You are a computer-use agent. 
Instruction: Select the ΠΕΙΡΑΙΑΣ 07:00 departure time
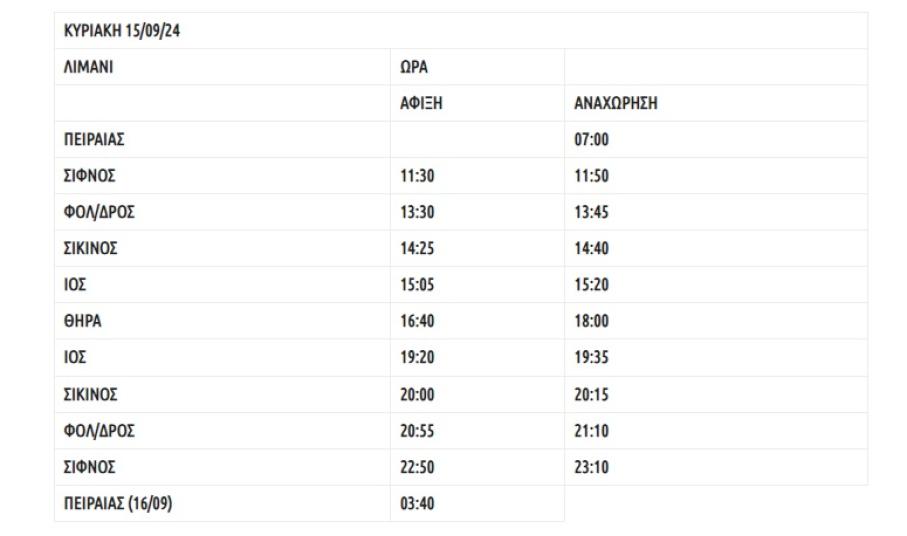click(x=590, y=140)
